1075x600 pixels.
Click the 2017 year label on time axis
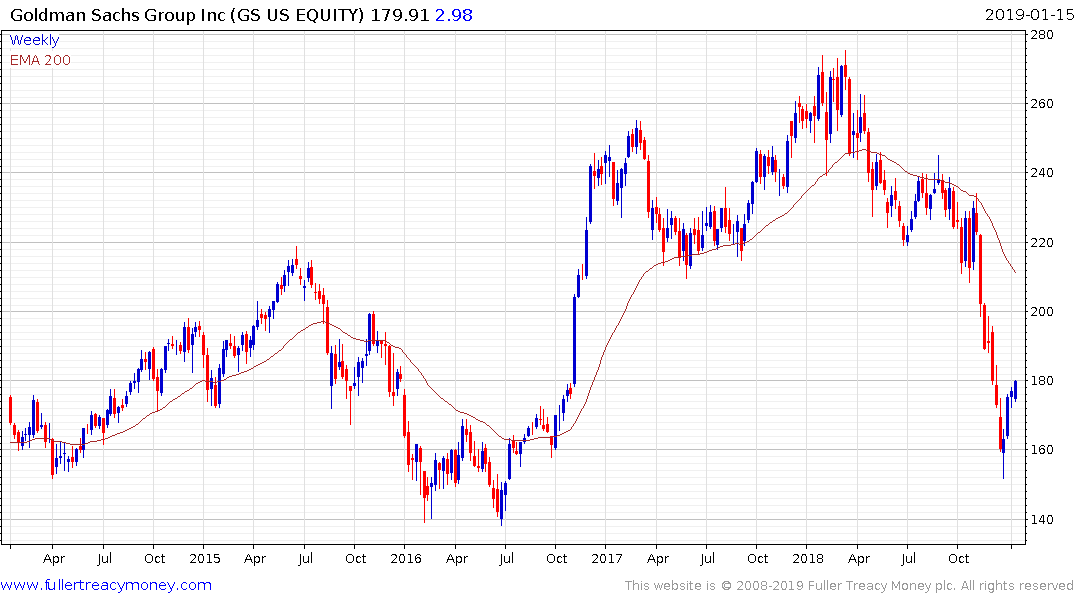[x=607, y=559]
